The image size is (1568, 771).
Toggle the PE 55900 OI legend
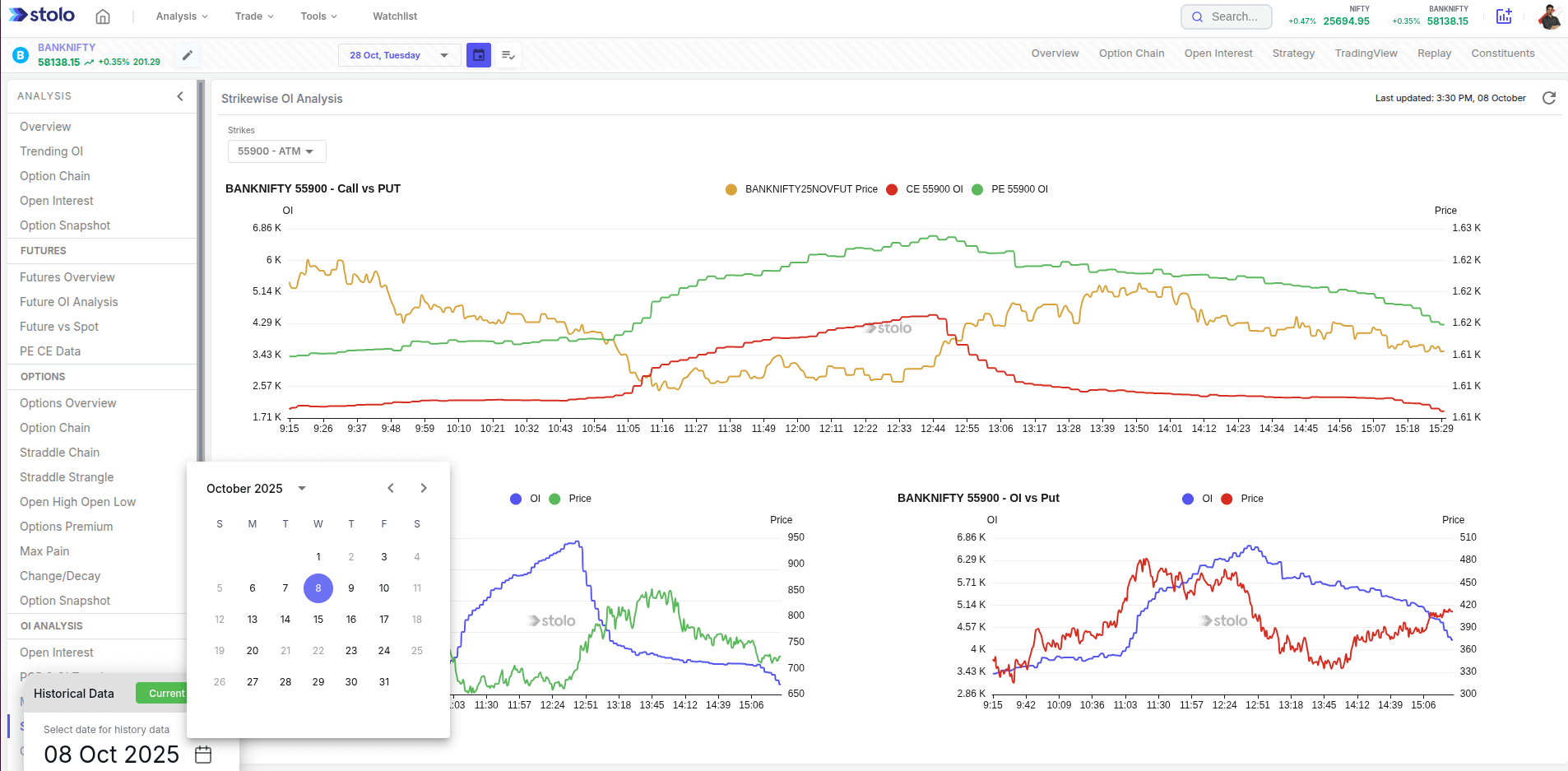point(1014,189)
